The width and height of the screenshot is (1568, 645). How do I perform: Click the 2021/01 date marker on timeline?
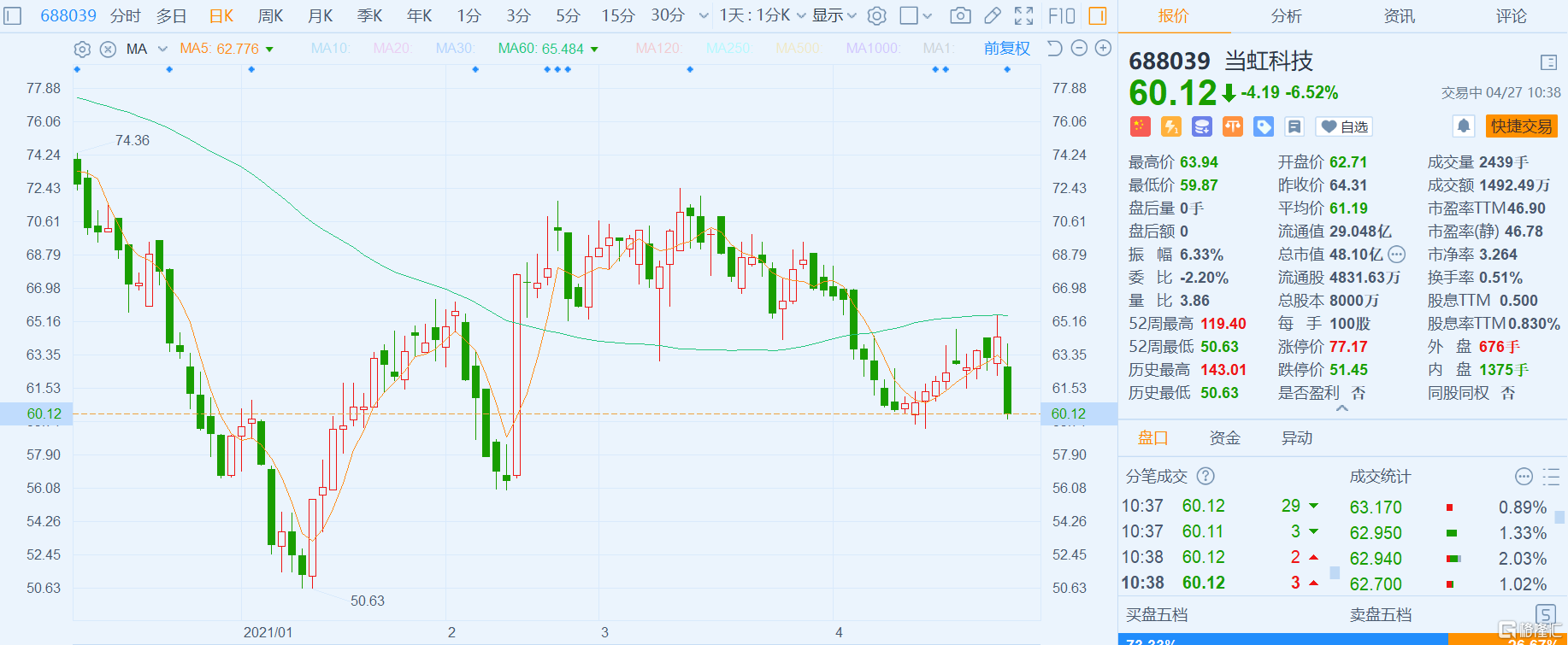(268, 632)
